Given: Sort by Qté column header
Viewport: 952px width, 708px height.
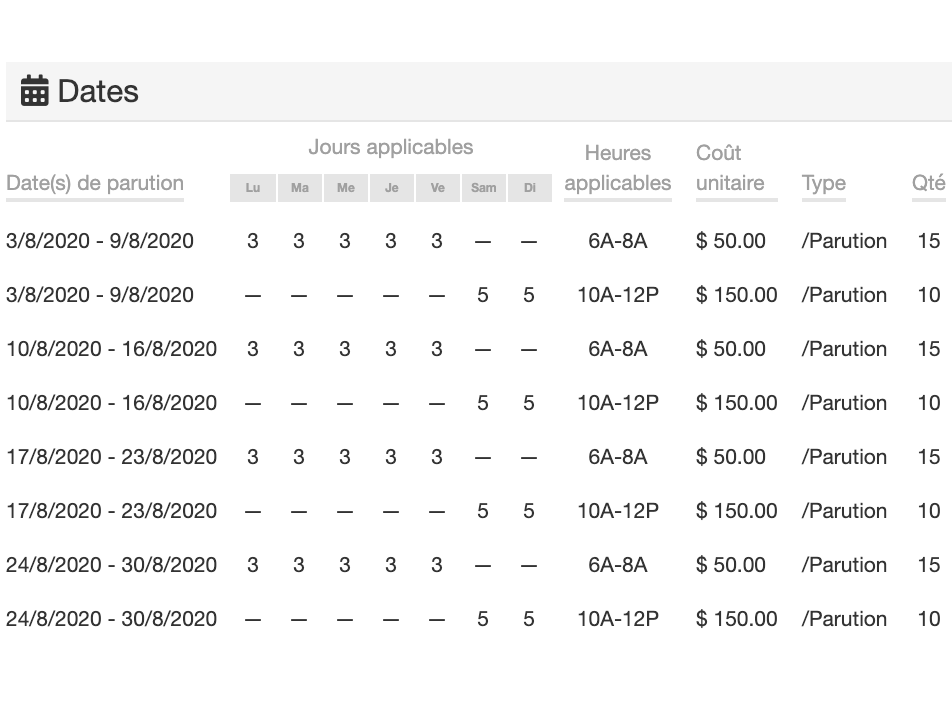Looking at the screenshot, I should (928, 183).
